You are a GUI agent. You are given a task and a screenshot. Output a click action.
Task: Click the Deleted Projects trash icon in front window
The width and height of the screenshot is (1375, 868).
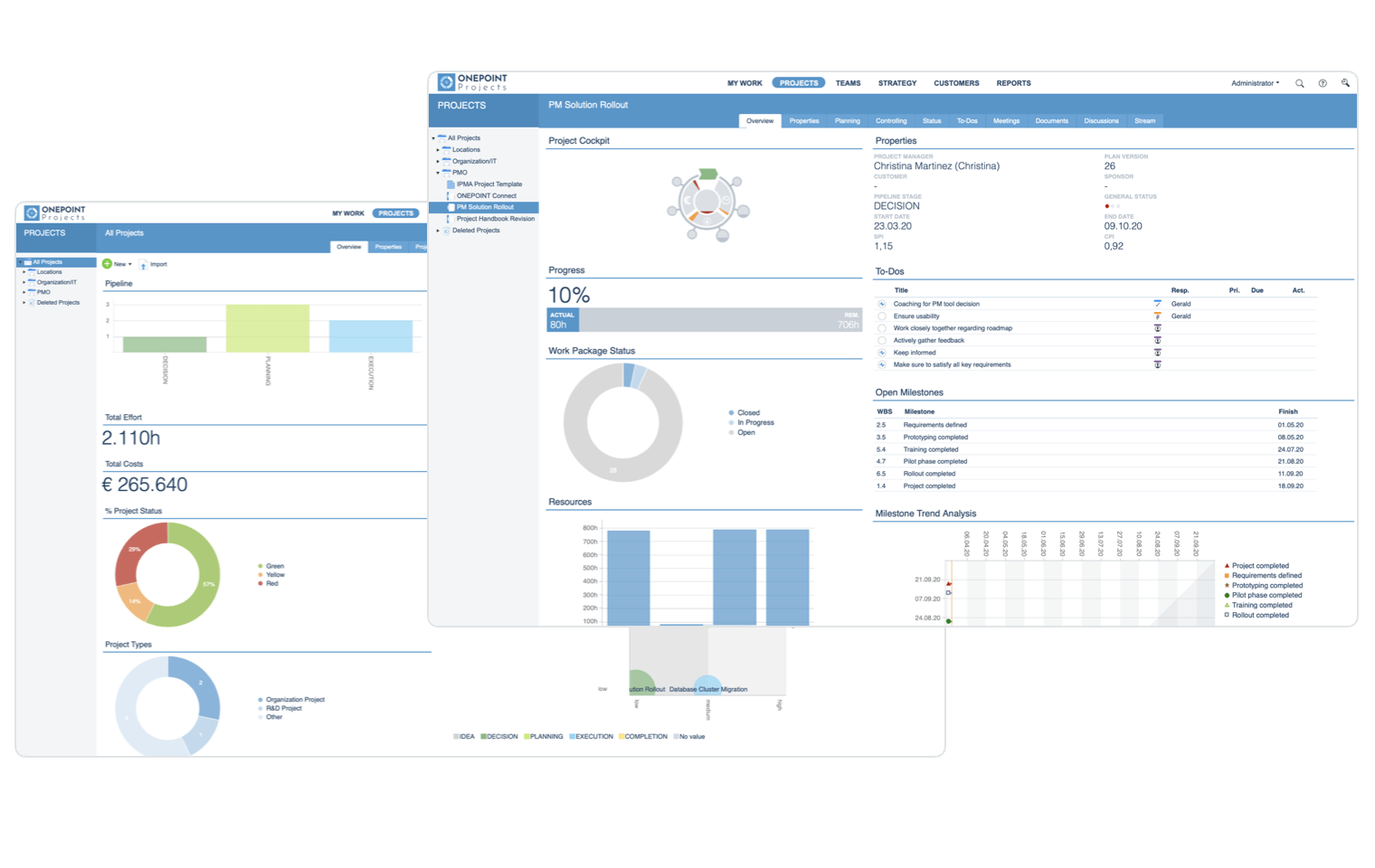click(446, 231)
